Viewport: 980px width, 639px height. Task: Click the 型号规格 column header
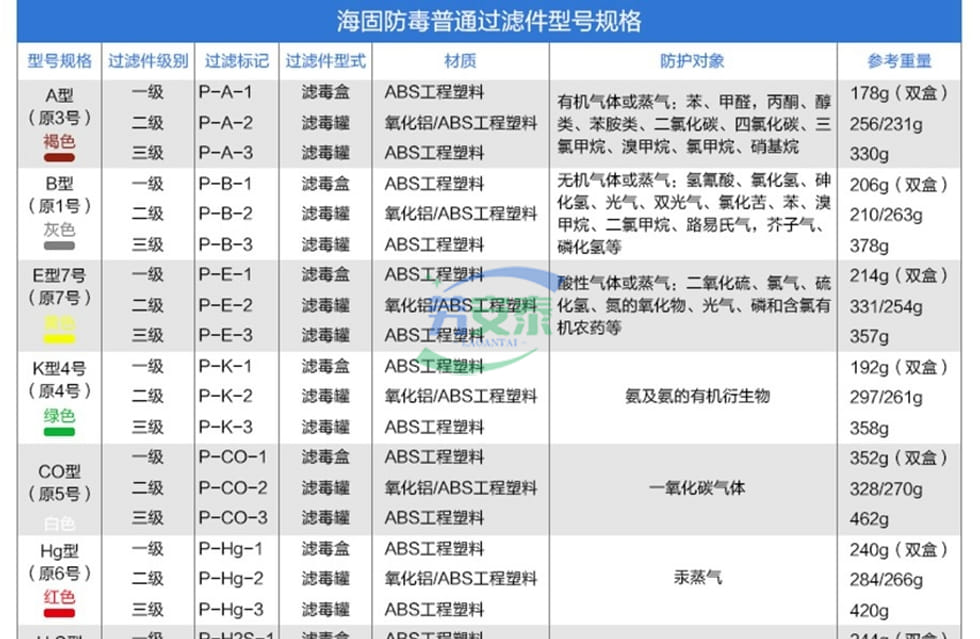(59, 61)
